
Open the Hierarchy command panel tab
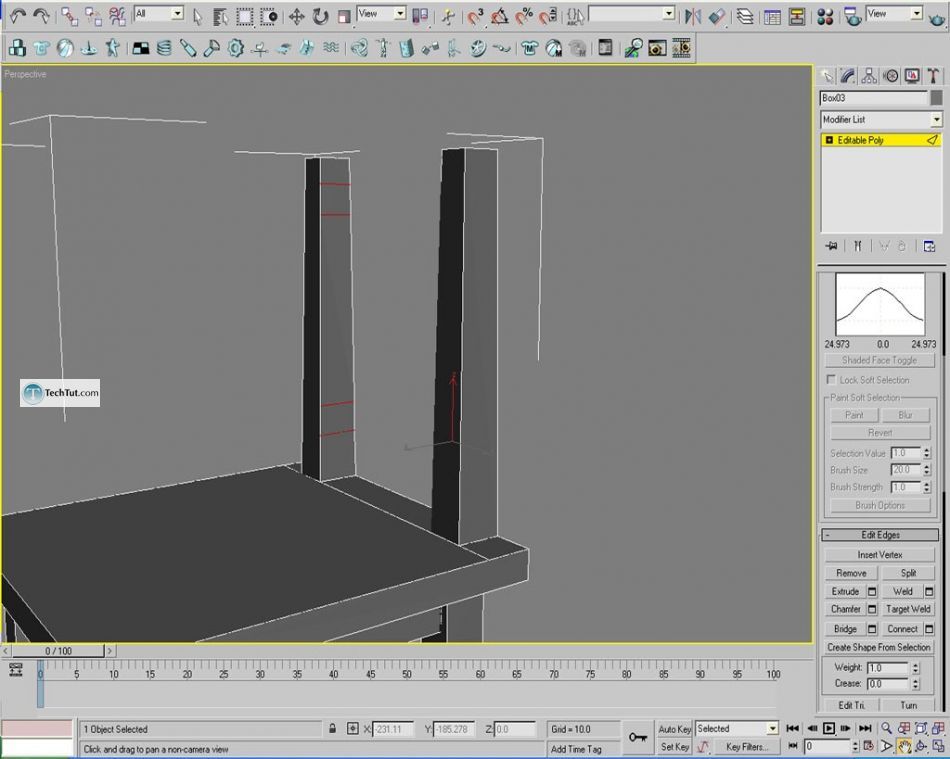point(869,76)
